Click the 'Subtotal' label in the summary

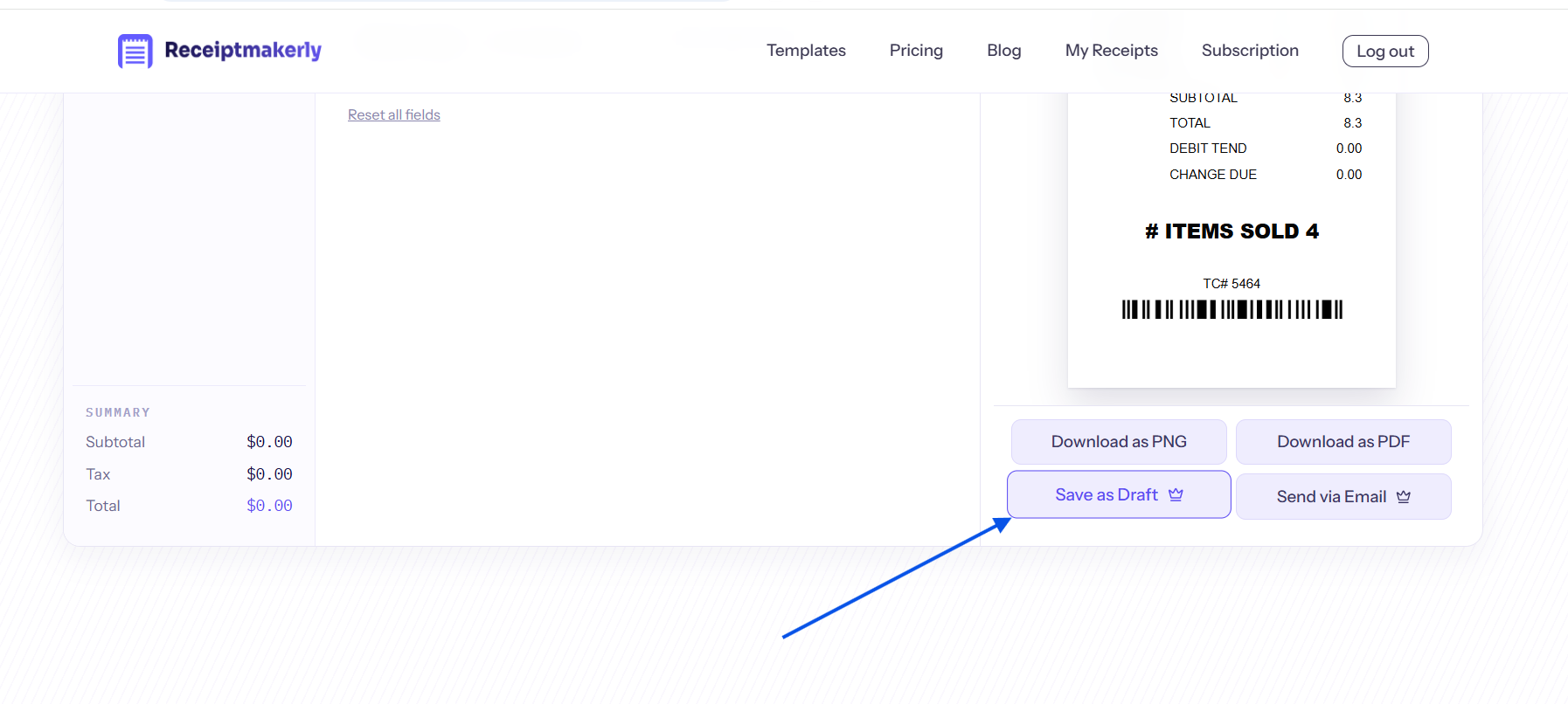coord(115,442)
